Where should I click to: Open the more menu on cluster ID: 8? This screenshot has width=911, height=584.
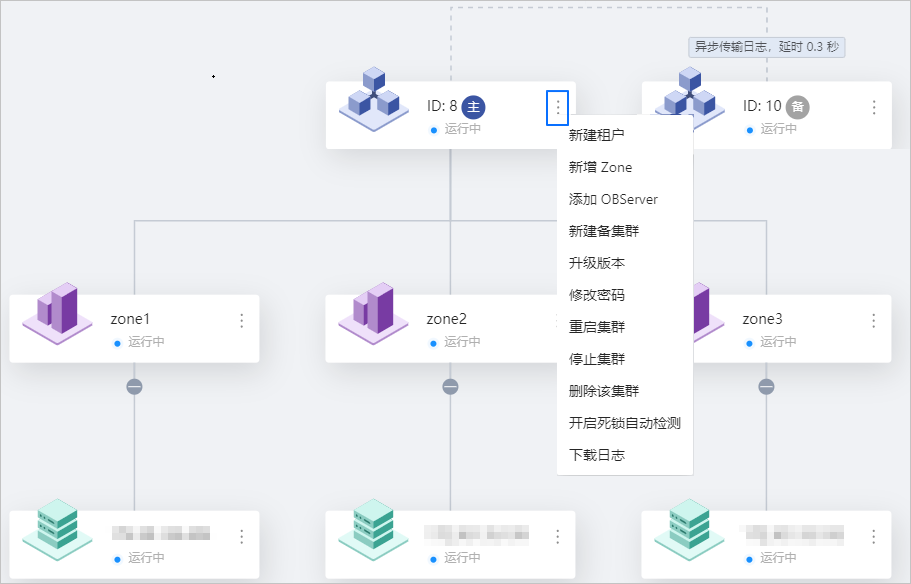click(558, 108)
